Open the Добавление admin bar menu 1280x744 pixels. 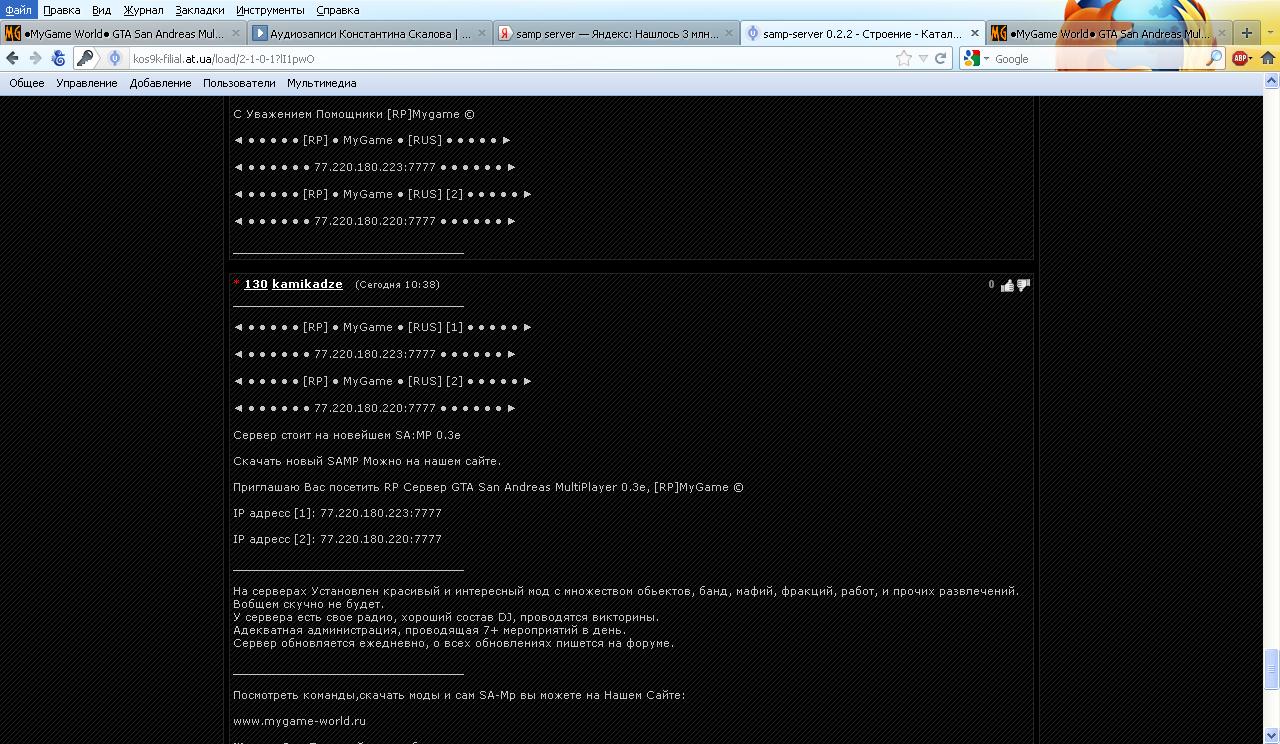[160, 83]
